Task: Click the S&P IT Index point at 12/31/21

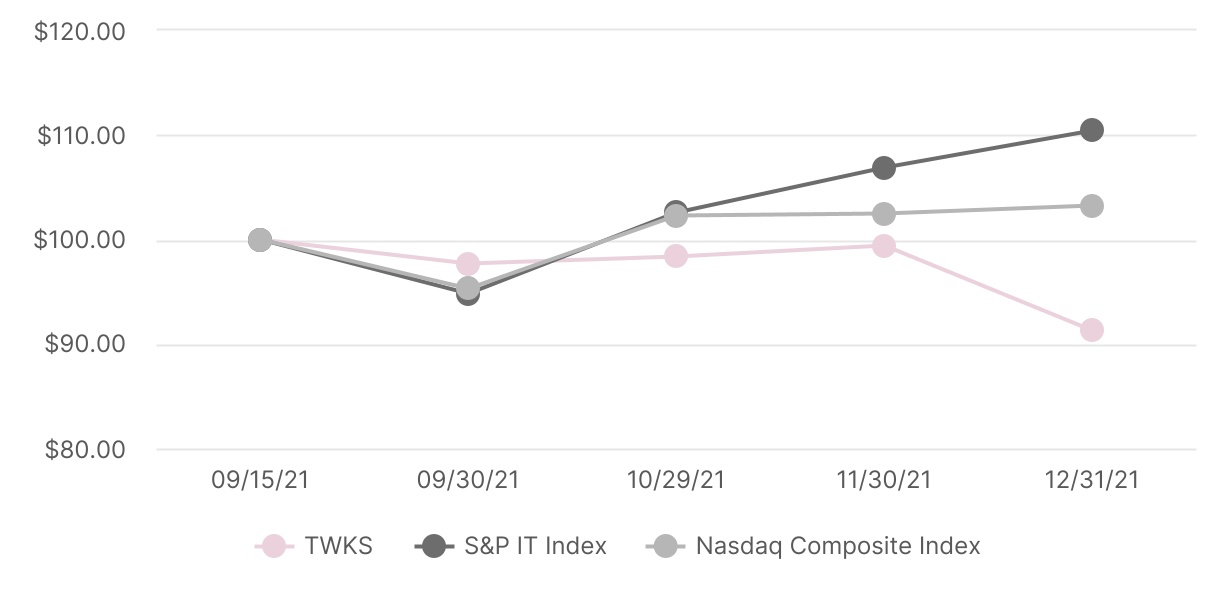Action: 1092,130
